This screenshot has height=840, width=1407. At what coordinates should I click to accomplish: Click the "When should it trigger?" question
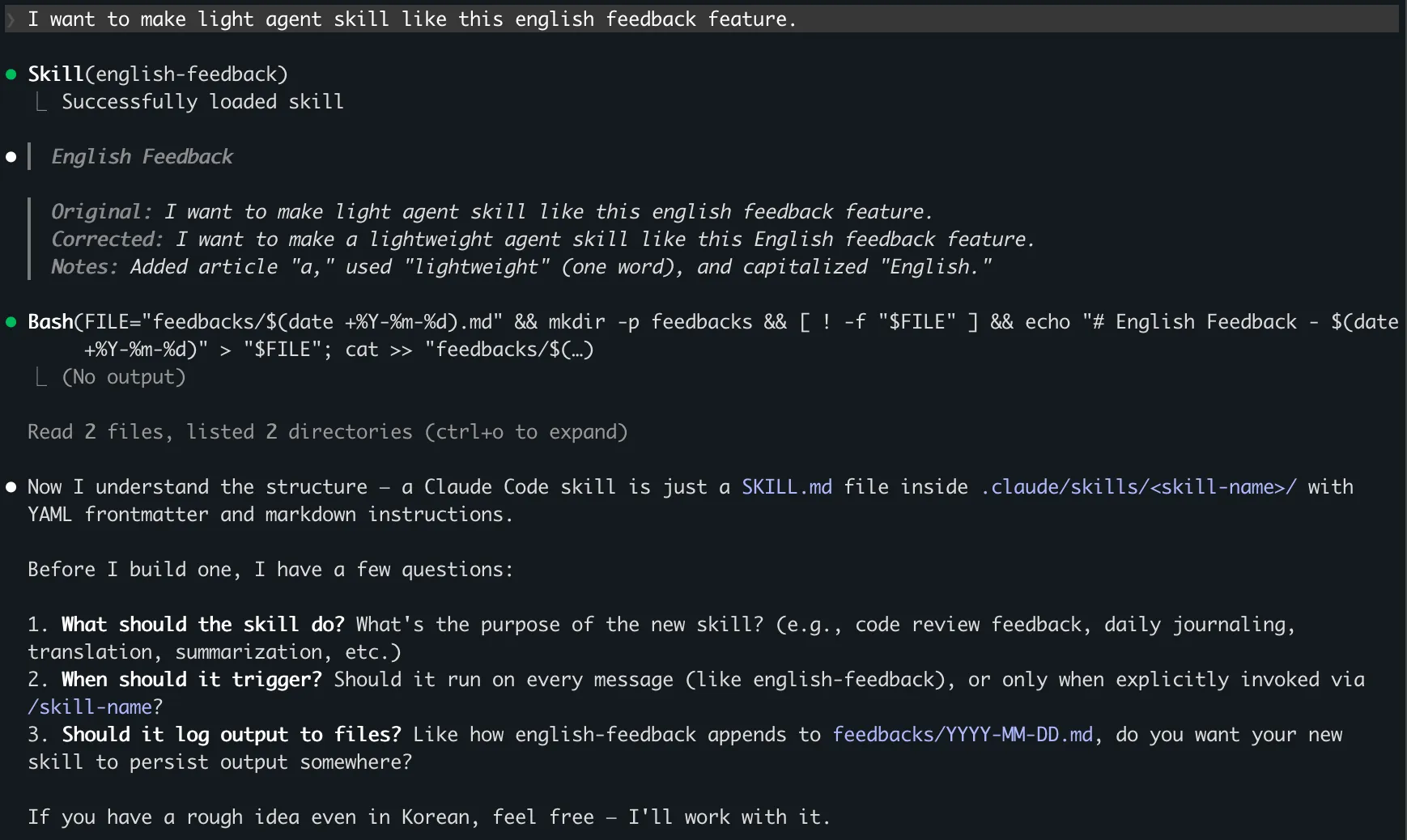pyautogui.click(x=191, y=680)
